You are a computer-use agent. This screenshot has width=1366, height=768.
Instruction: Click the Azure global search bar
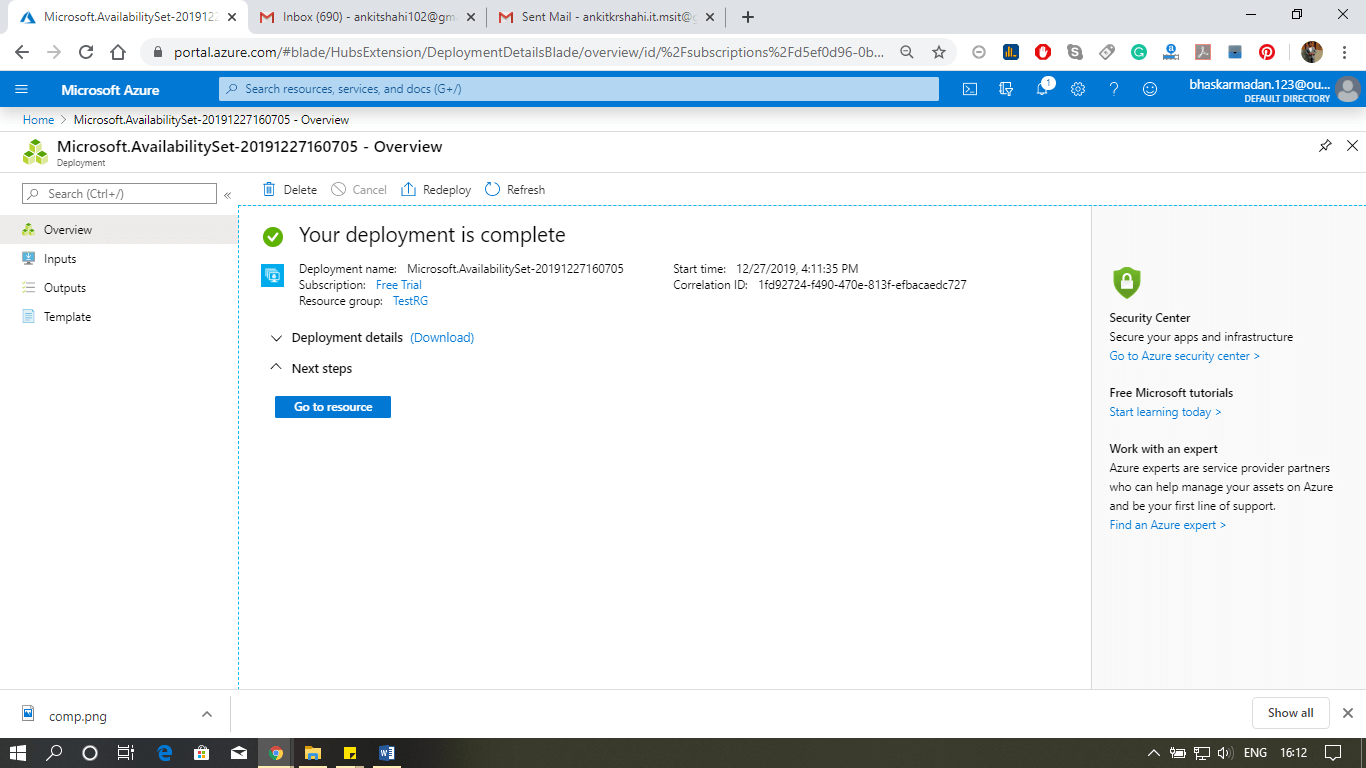579,89
